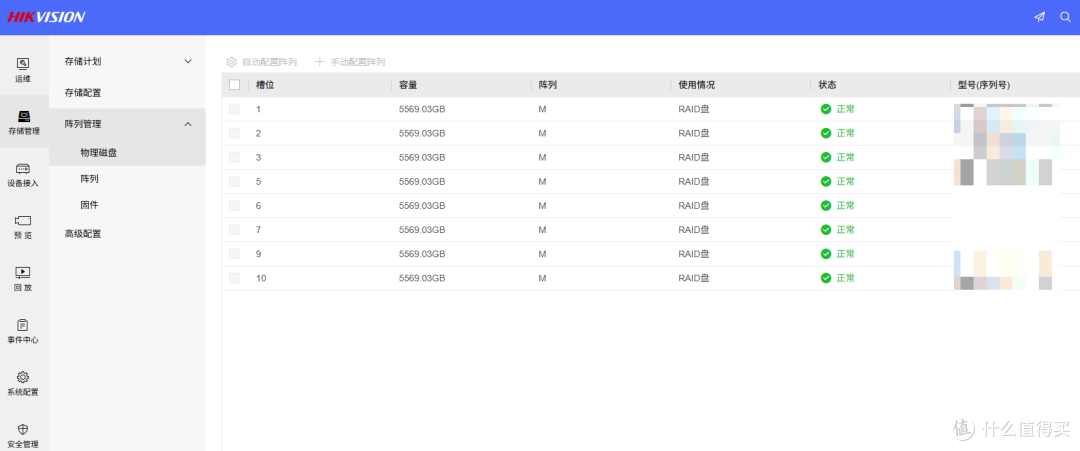Click green status icon for slot 5
Screen dimensions: 1080x451
click(x=826, y=181)
